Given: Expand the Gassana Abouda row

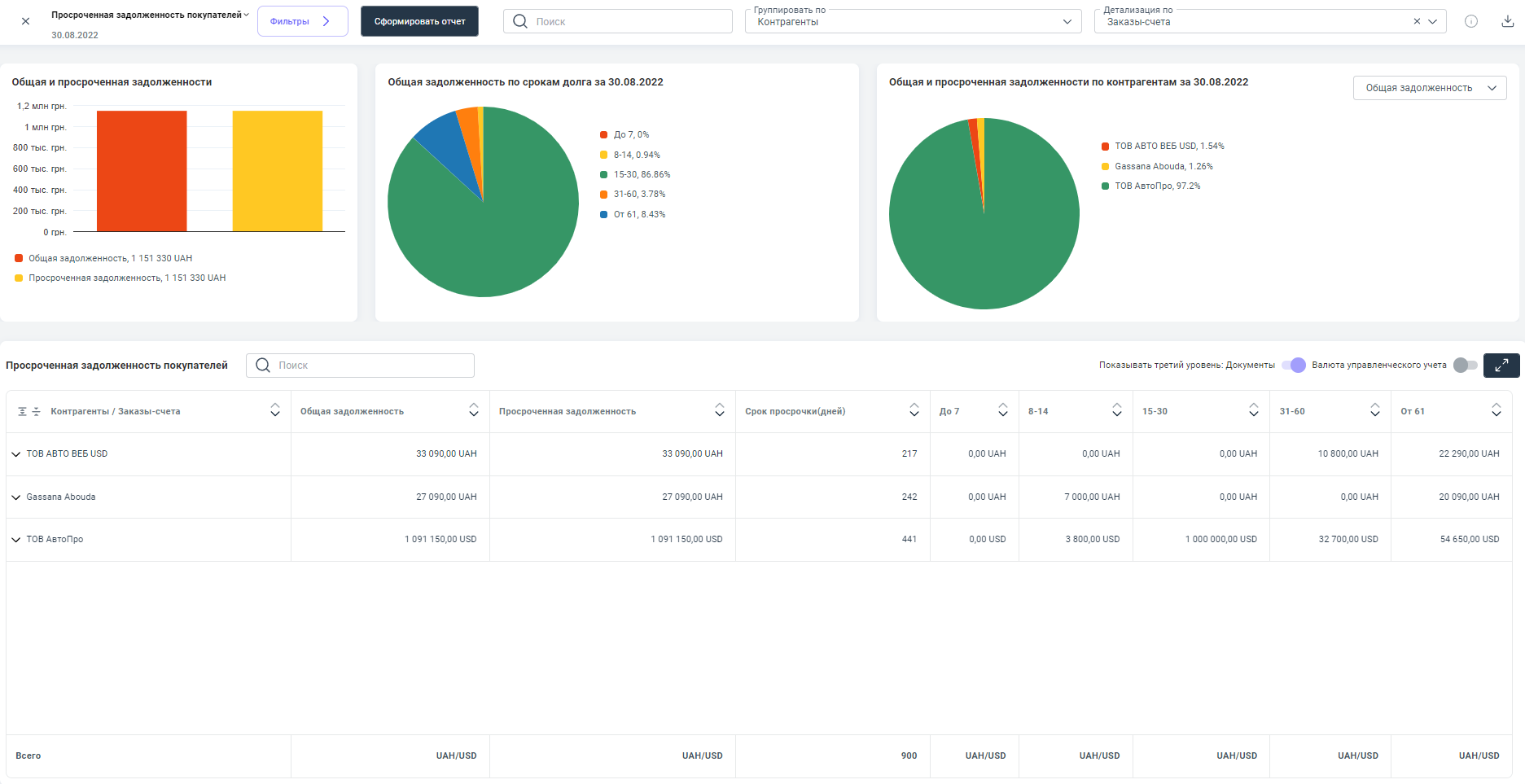Looking at the screenshot, I should (x=16, y=497).
